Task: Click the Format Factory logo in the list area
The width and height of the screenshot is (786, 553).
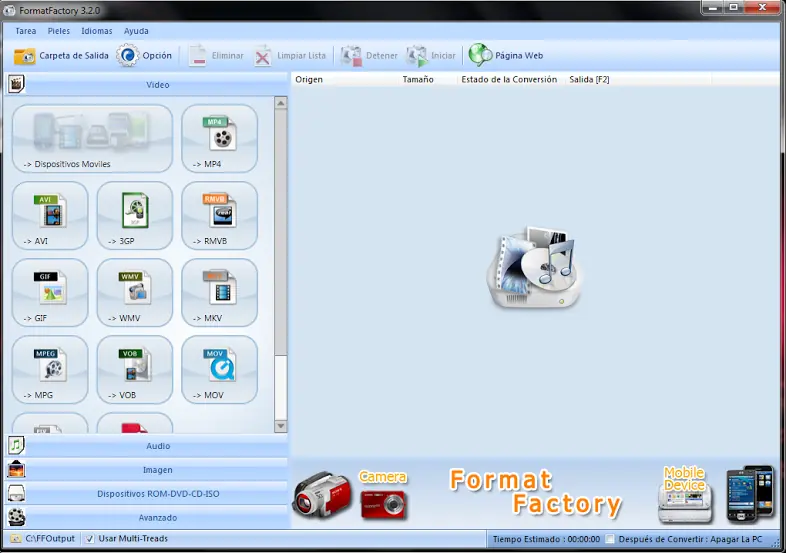Action: [x=534, y=267]
